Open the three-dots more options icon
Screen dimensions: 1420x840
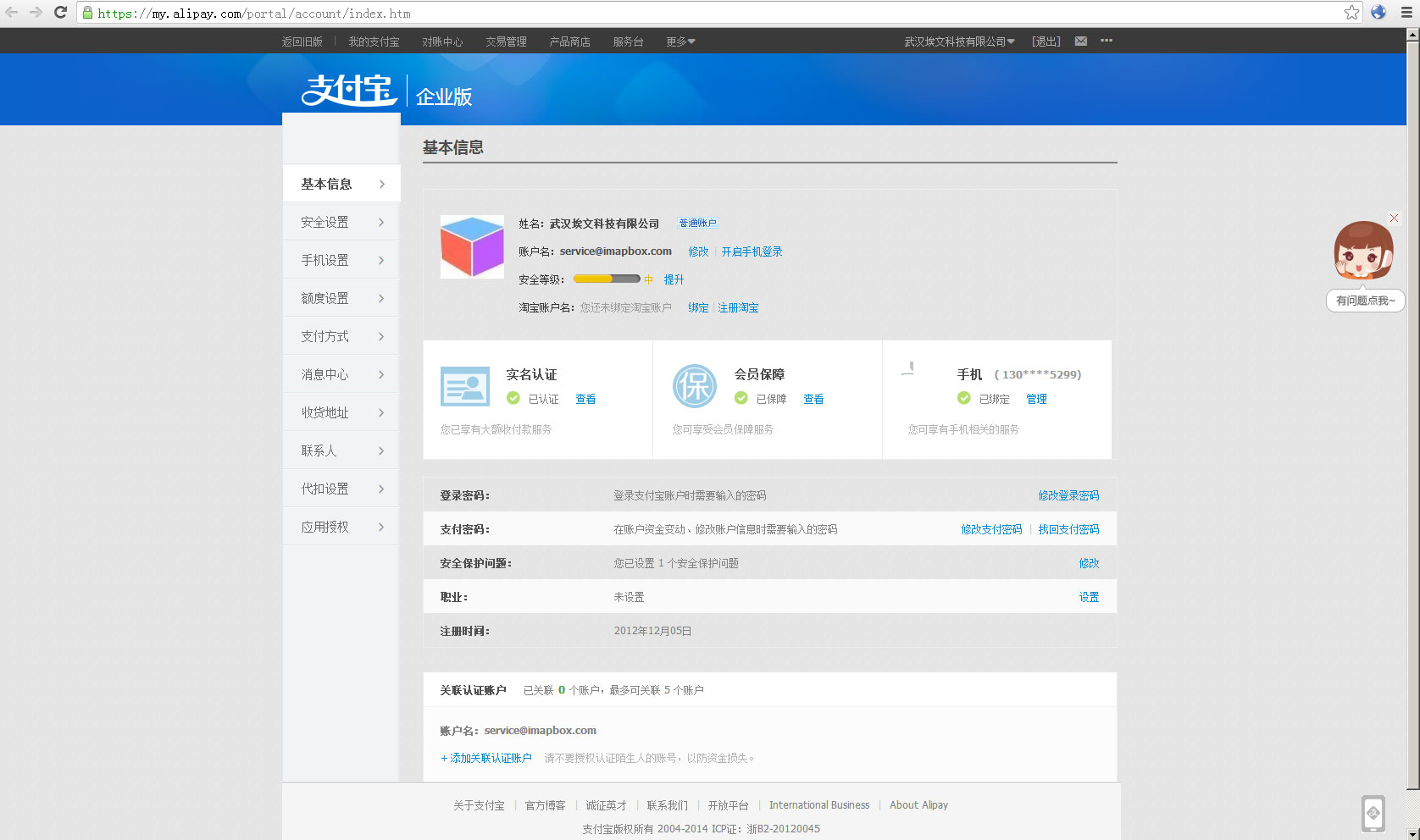(1106, 41)
